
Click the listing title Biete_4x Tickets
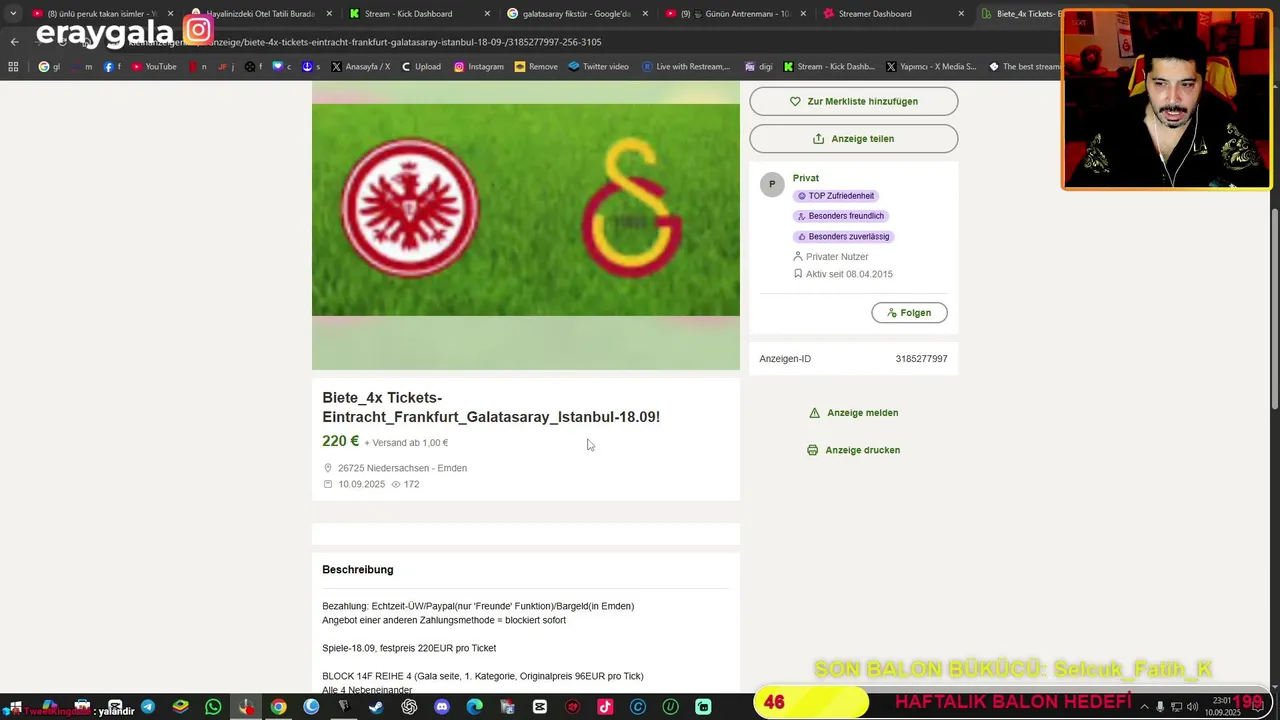[x=491, y=407]
